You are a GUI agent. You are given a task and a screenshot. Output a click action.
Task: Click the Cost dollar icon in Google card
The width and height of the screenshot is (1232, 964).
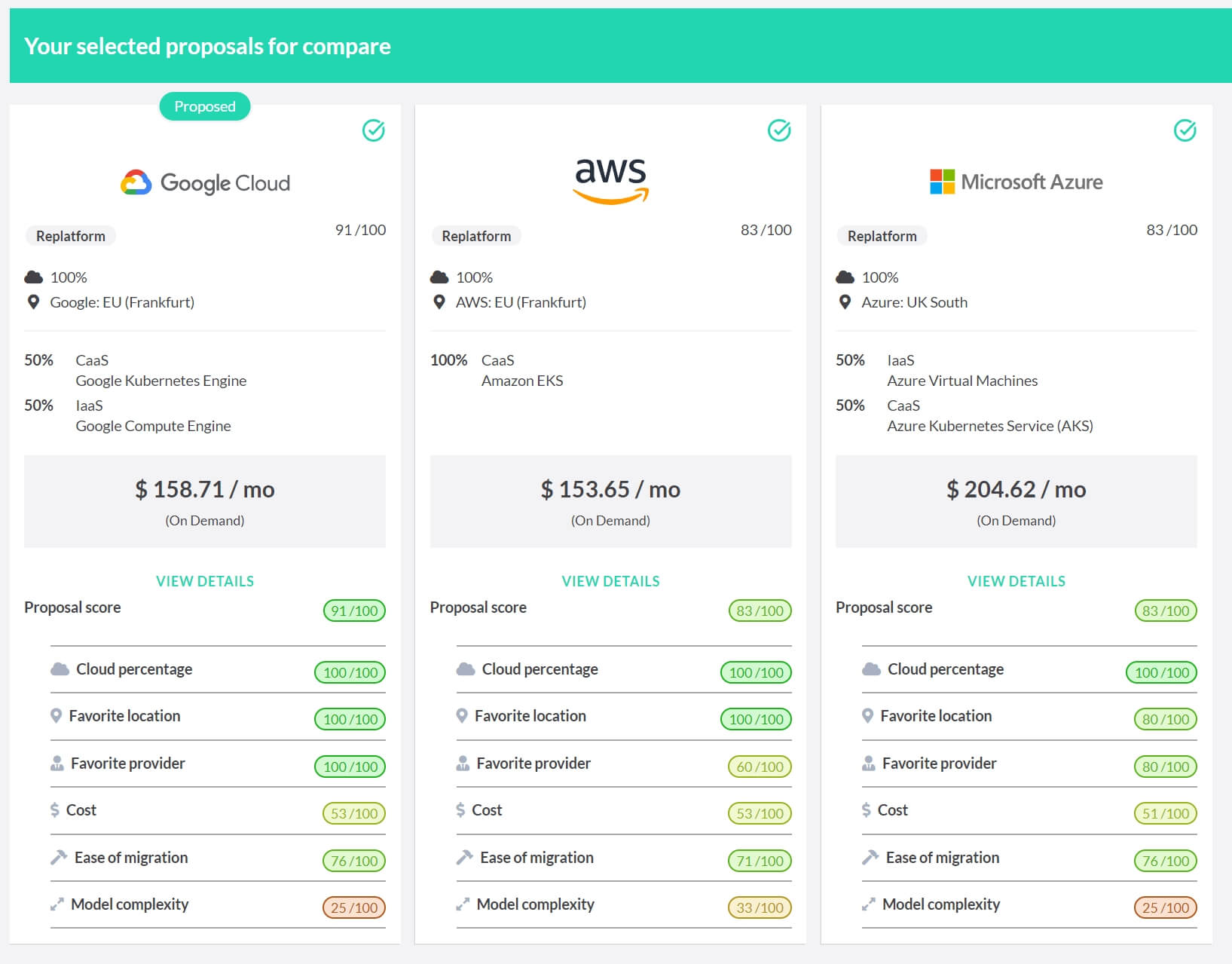pos(54,810)
